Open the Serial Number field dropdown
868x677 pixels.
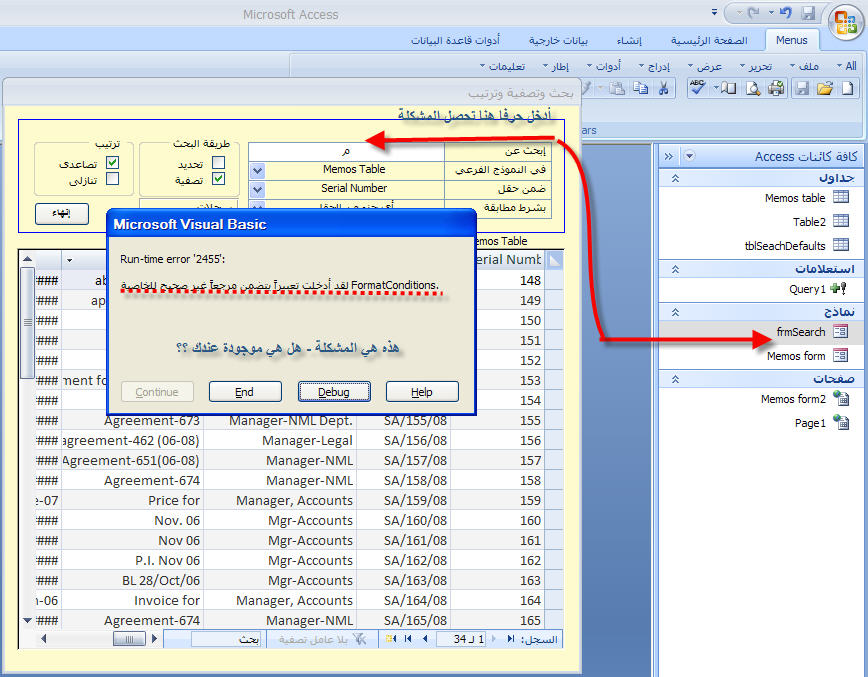tap(257, 189)
